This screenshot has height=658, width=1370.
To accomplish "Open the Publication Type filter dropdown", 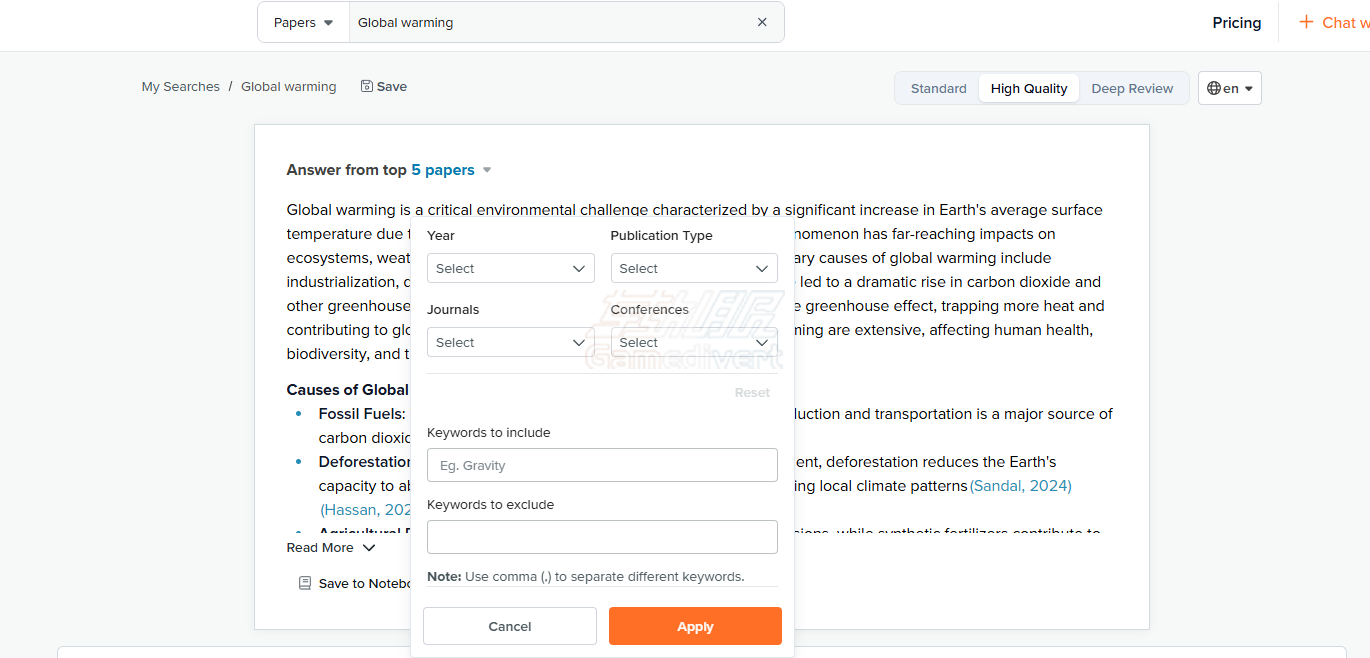I will [694, 268].
